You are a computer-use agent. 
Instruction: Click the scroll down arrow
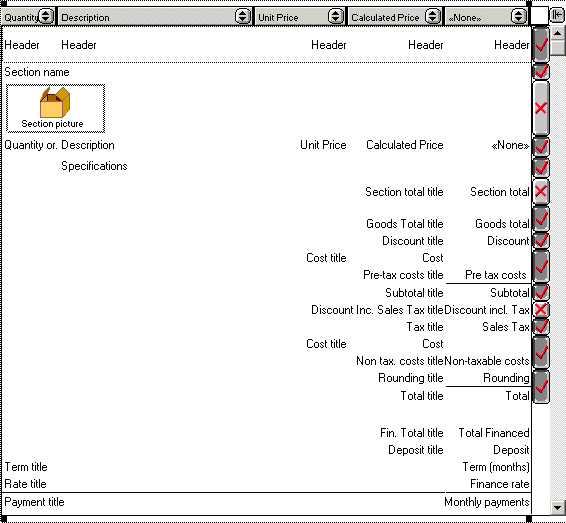558,507
